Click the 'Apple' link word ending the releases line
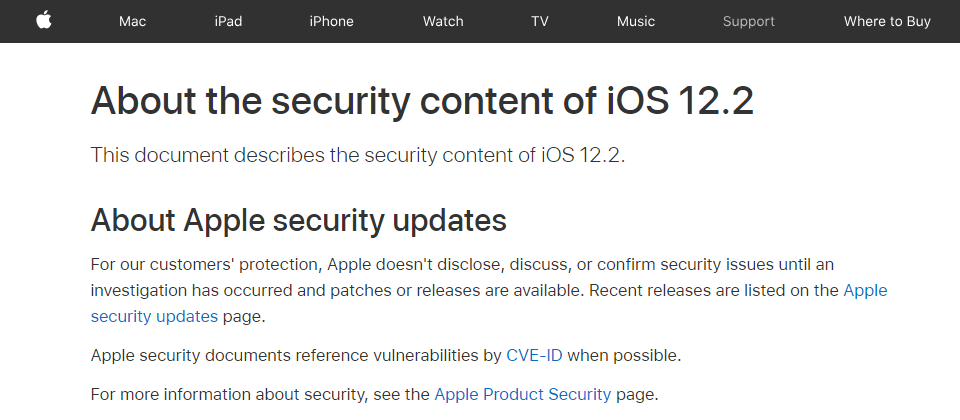Image resolution: width=960 pixels, height=420 pixels. tap(865, 290)
